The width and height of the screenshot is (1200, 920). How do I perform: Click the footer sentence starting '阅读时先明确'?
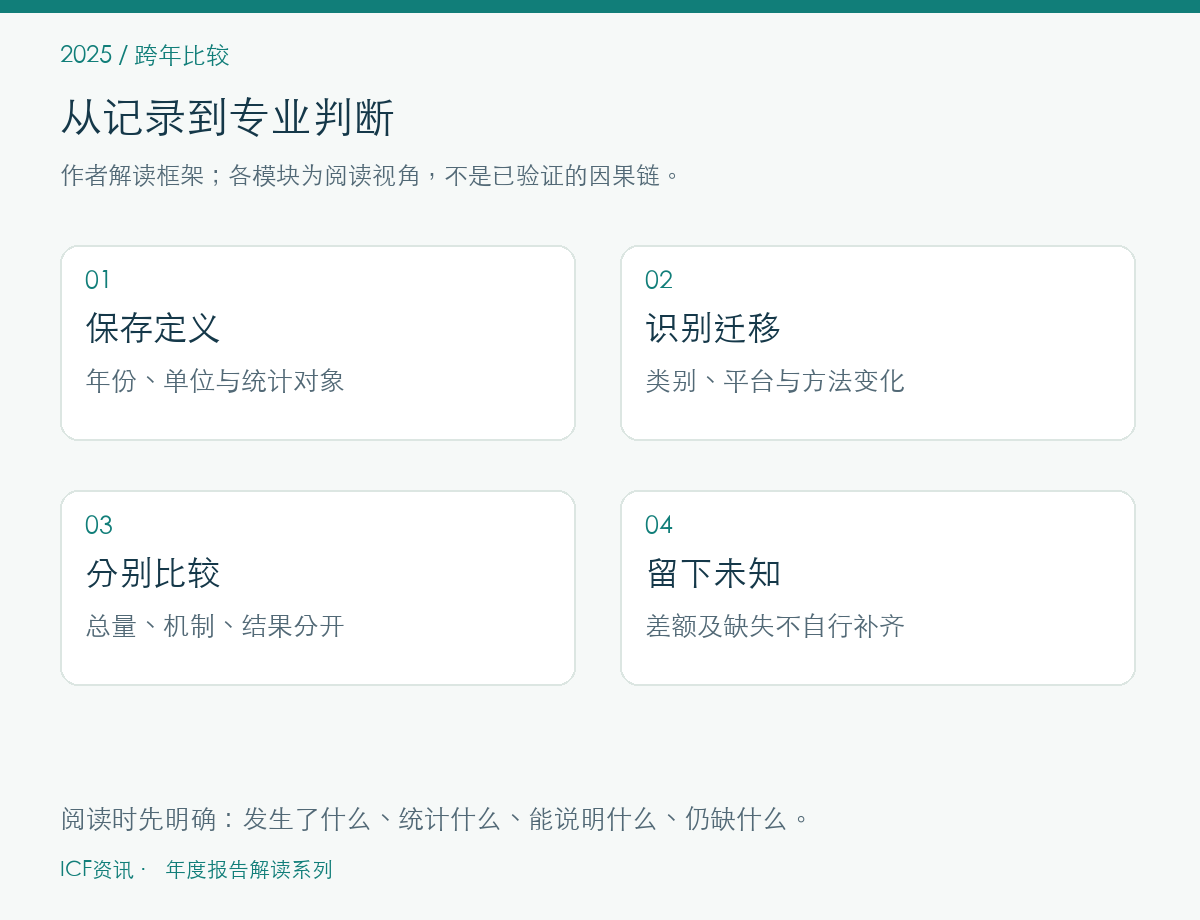pyautogui.click(x=436, y=819)
